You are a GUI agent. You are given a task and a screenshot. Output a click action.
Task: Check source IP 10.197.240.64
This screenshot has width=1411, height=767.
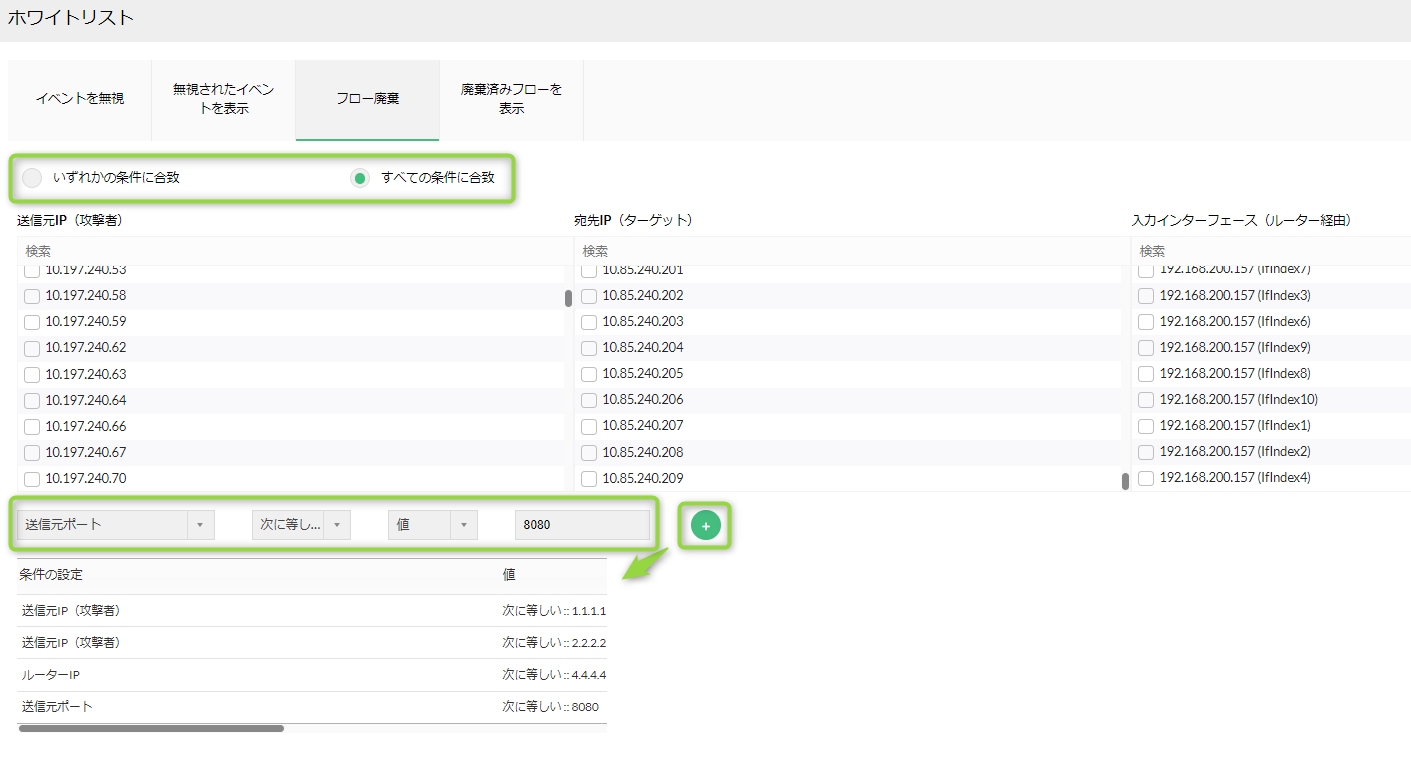pyautogui.click(x=32, y=401)
